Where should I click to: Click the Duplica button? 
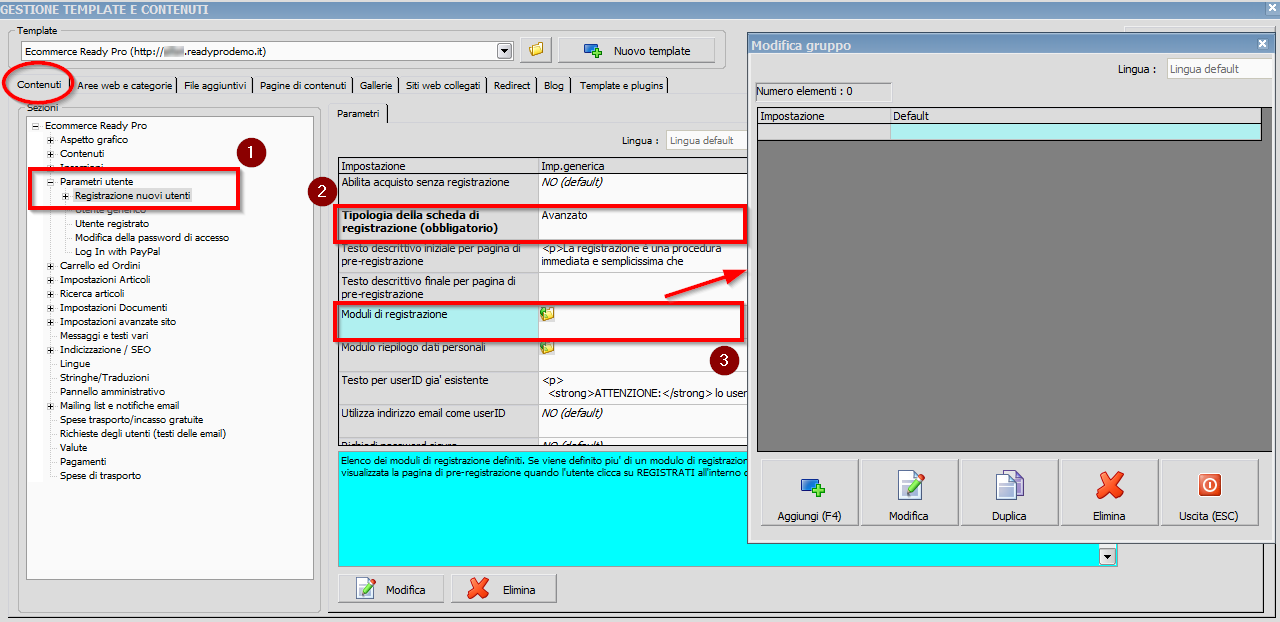(1009, 498)
